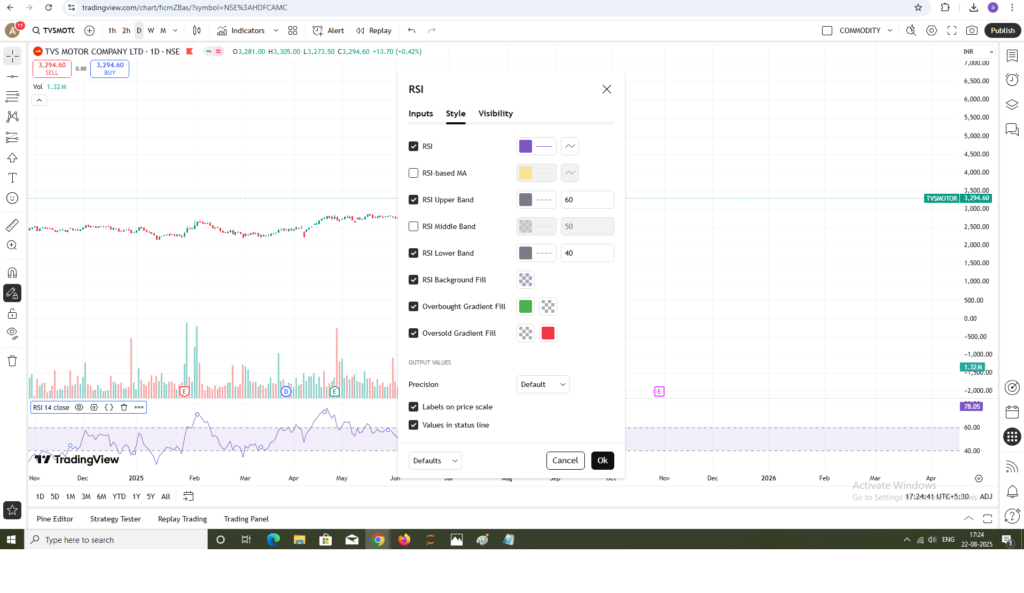
Task: Switch to the Style tab
Action: pos(455,114)
